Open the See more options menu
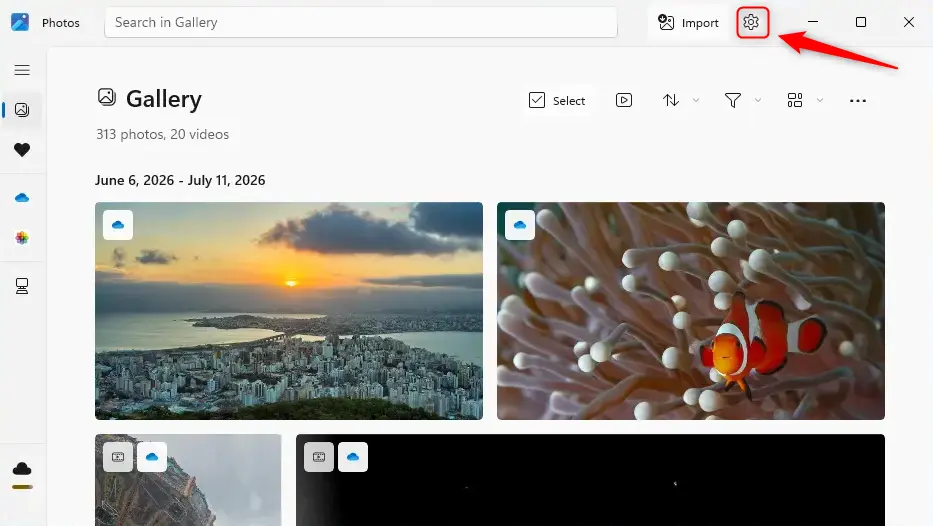 click(x=857, y=101)
